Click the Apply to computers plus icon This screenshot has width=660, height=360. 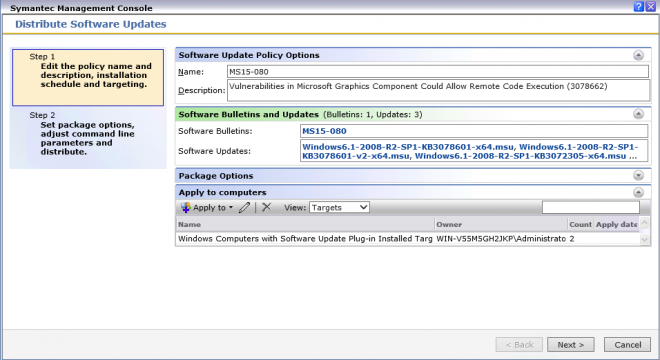click(186, 208)
